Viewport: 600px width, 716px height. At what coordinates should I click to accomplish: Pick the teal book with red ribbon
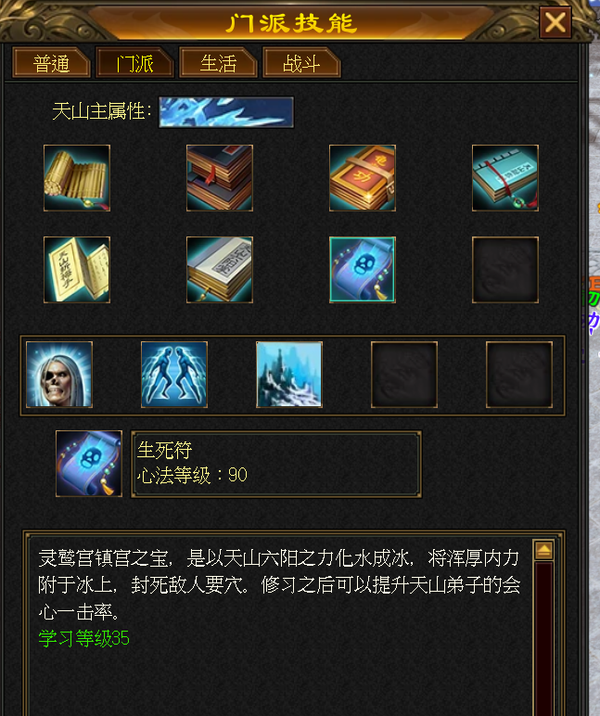(x=505, y=178)
